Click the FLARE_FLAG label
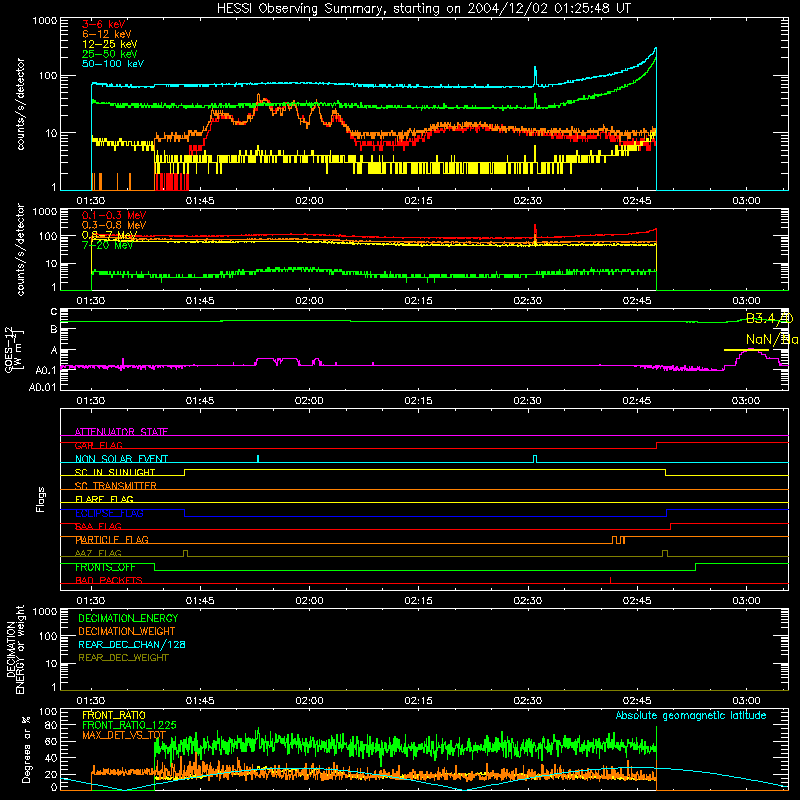The image size is (800, 800). click(x=104, y=499)
